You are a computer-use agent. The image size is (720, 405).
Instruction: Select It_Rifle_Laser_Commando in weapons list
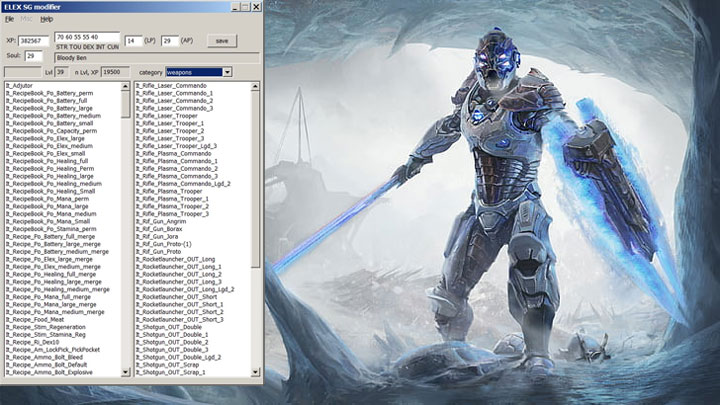(x=171, y=86)
